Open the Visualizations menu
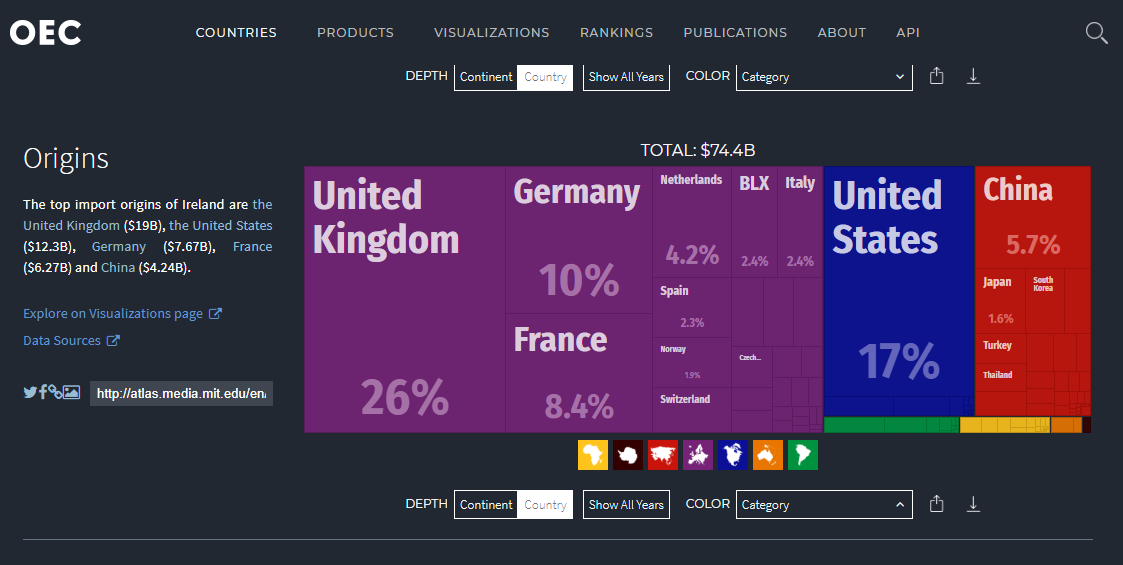This screenshot has height=565, width=1123. point(491,32)
